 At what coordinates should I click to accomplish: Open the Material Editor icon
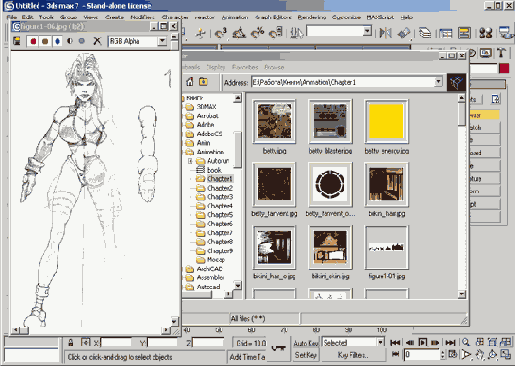coord(486,33)
